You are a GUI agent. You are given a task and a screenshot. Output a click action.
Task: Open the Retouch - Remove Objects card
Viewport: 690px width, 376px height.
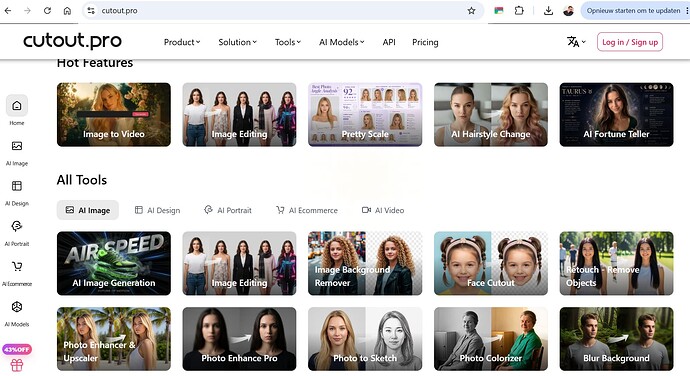pos(617,263)
